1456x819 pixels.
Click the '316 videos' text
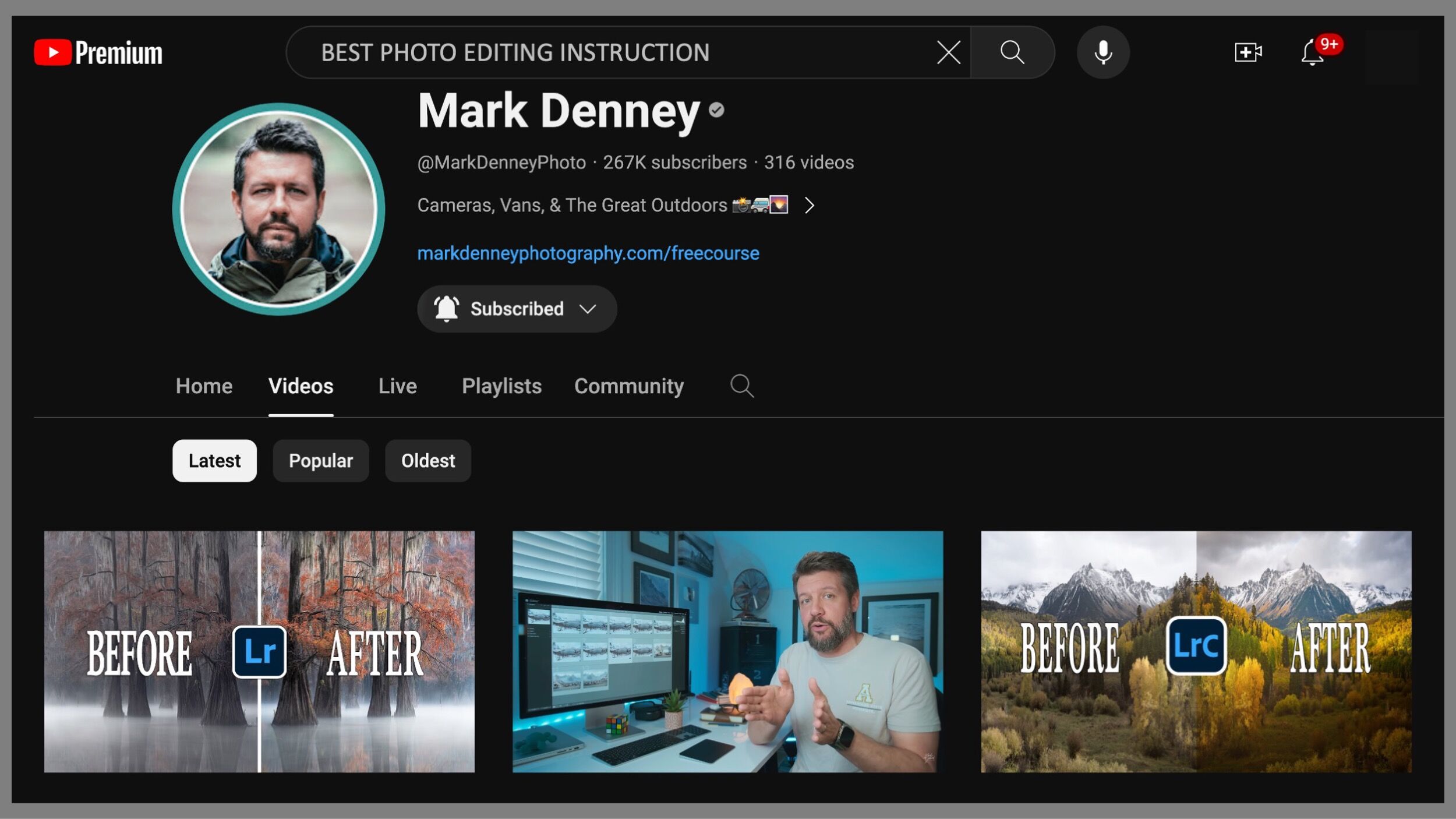click(809, 163)
